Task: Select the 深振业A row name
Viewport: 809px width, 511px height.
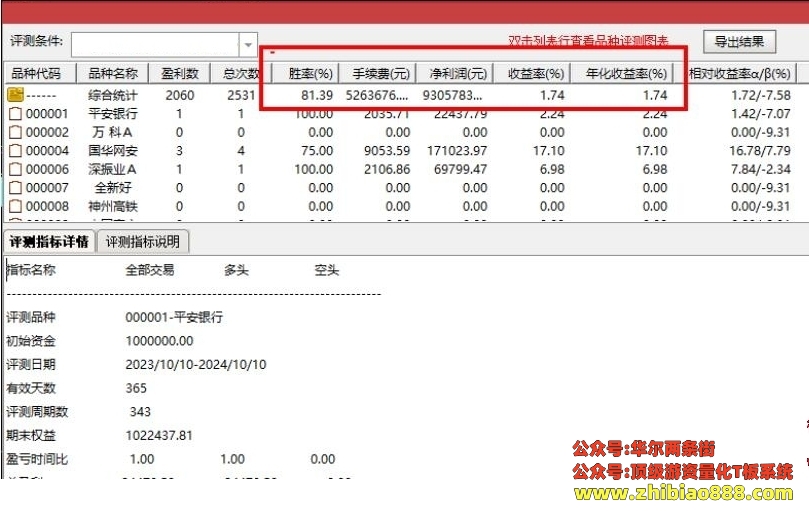Action: click(112, 169)
